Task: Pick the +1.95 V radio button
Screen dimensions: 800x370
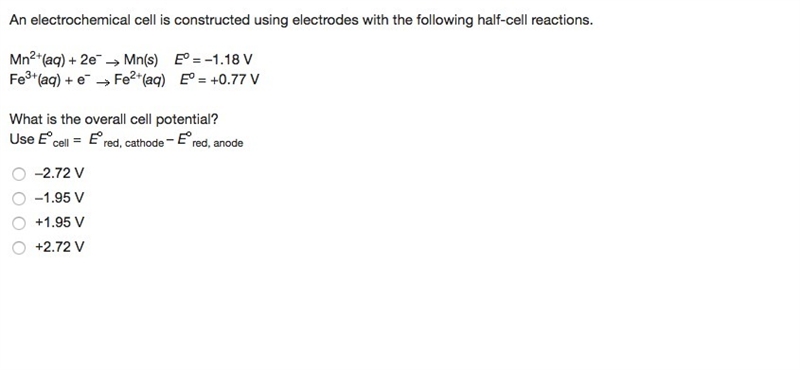Action: [19, 223]
